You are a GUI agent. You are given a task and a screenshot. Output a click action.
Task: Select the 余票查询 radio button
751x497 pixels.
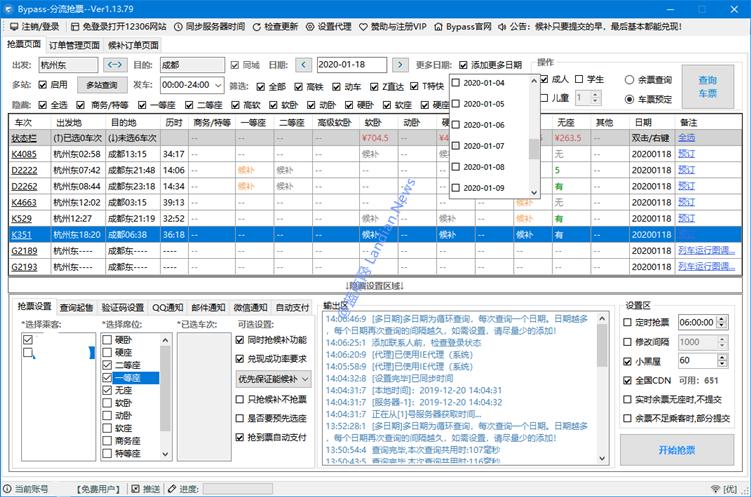630,80
